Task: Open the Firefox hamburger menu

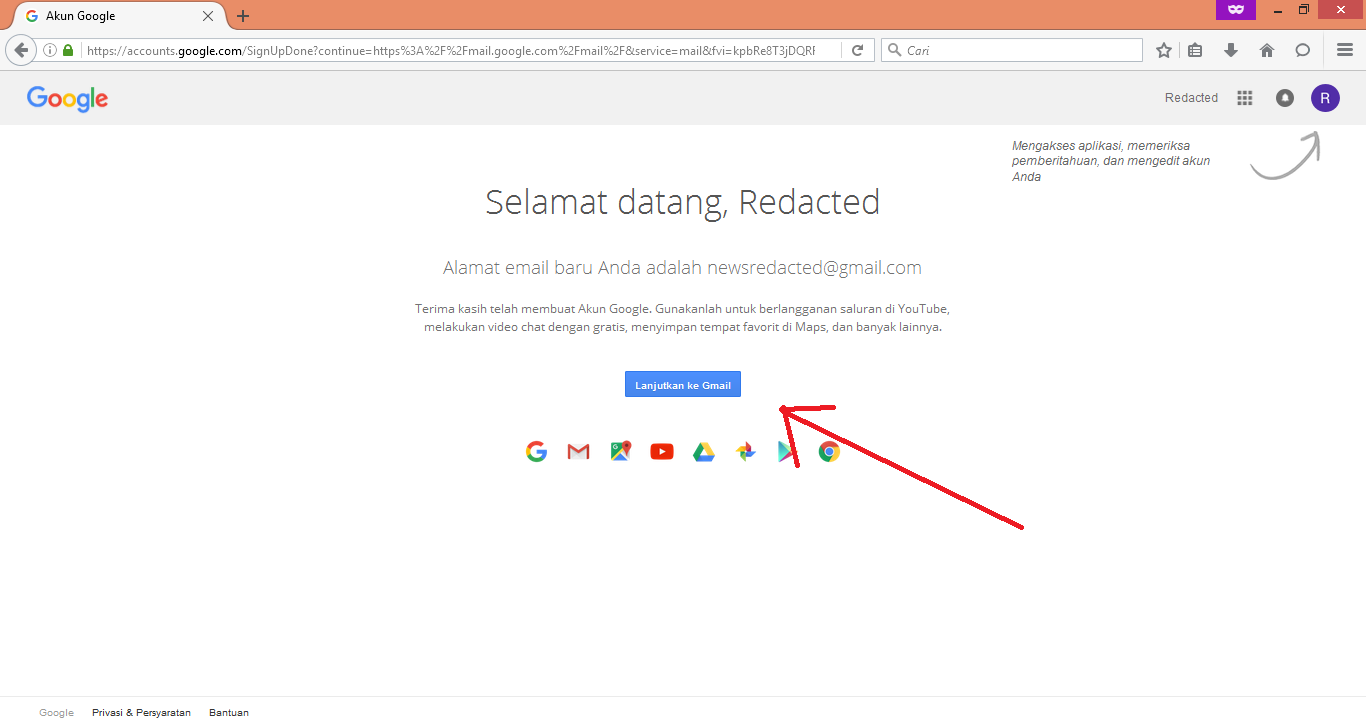Action: click(x=1345, y=50)
